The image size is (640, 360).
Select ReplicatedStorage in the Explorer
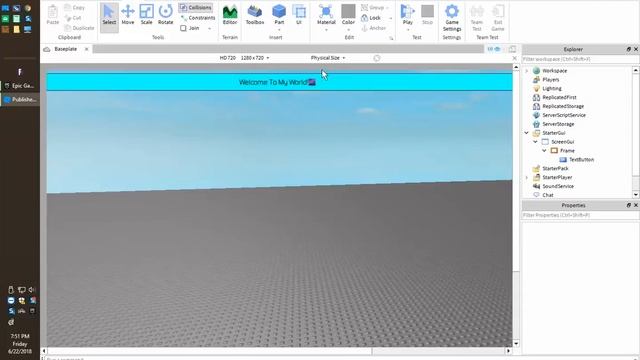563,107
